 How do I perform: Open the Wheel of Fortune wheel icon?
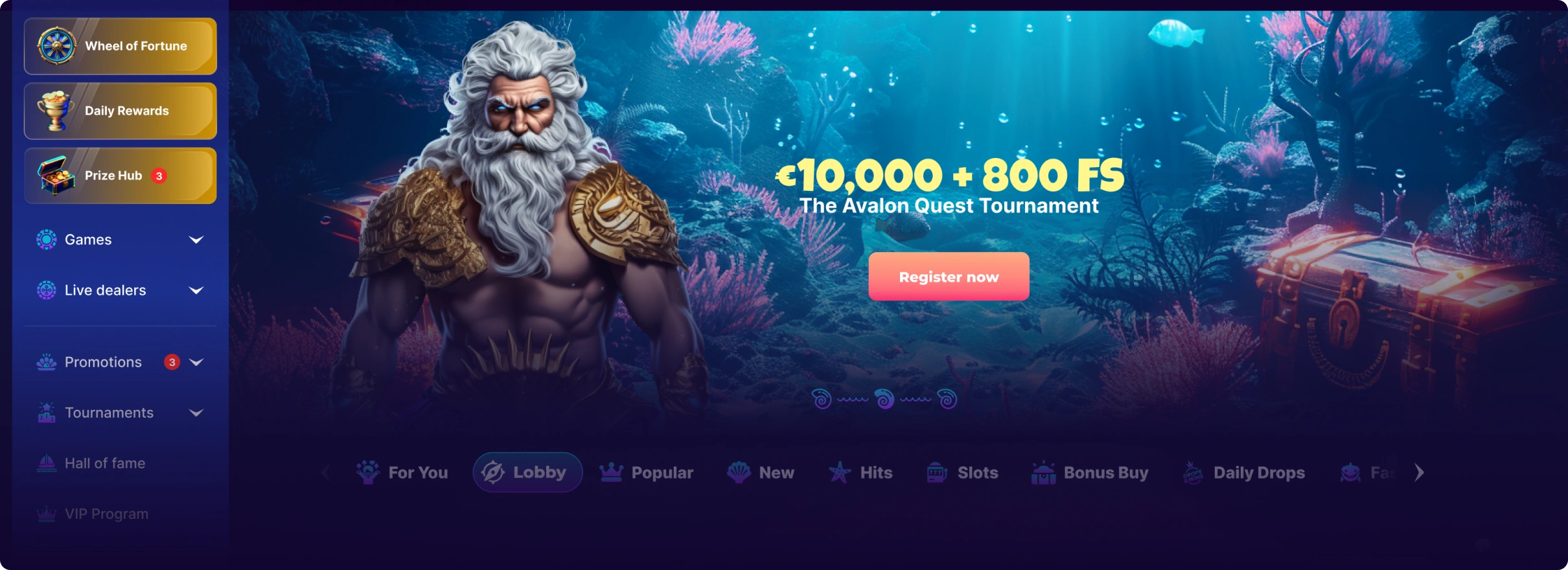57,46
